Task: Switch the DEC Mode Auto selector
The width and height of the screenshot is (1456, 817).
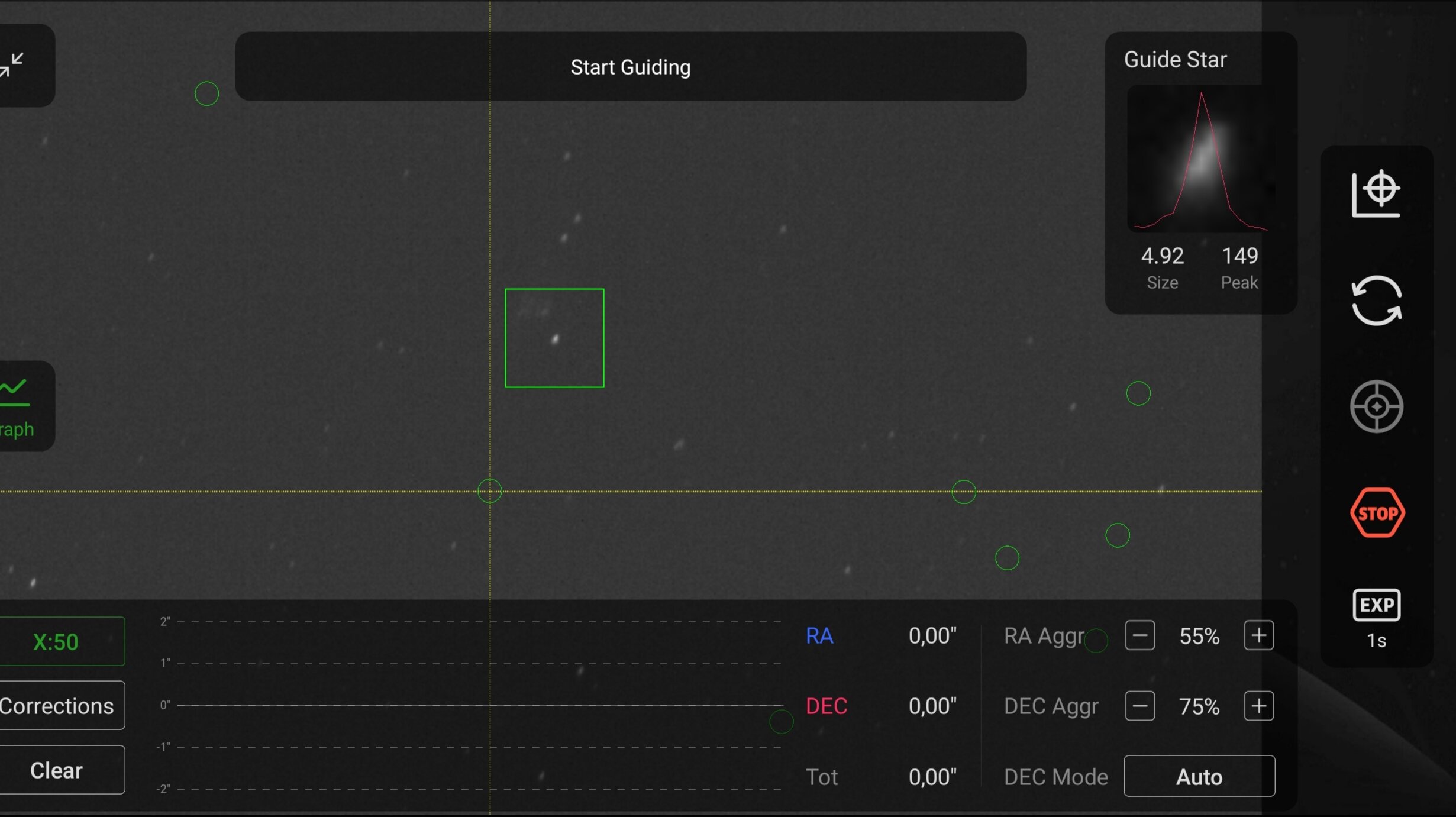Action: tap(1199, 777)
